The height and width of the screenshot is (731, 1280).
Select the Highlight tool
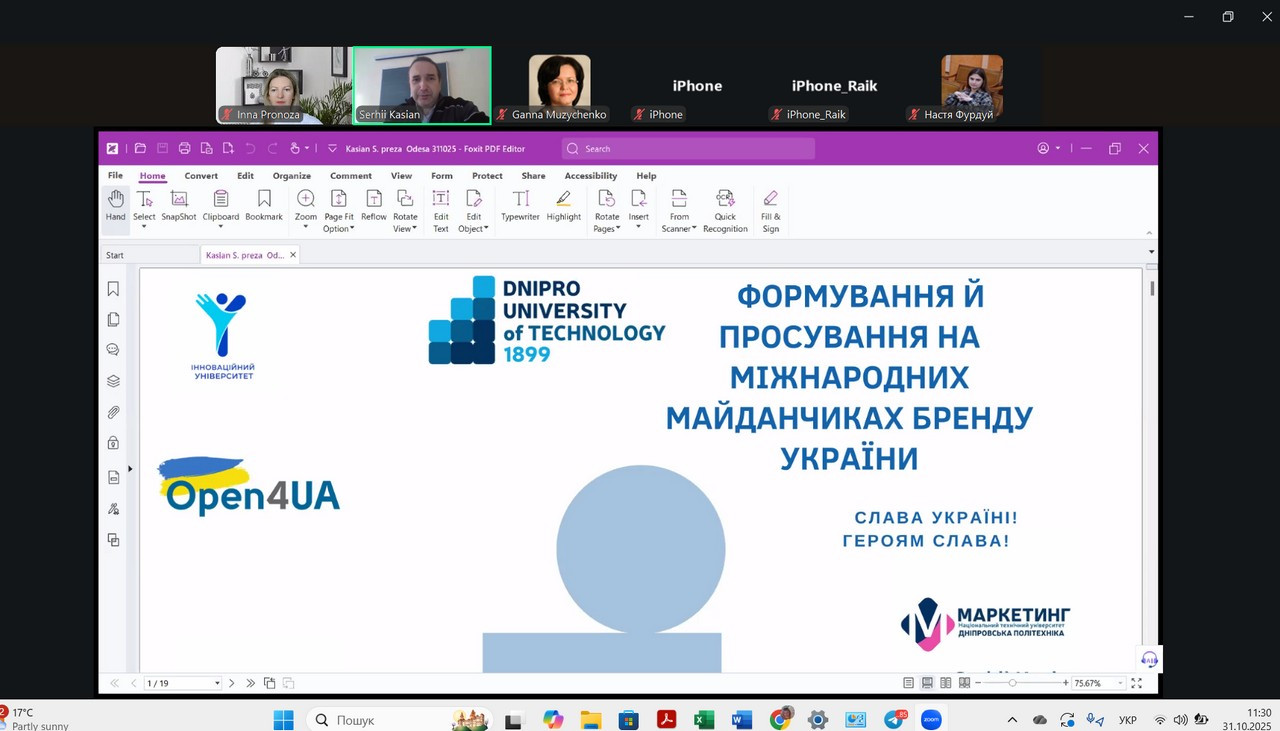[563, 205]
